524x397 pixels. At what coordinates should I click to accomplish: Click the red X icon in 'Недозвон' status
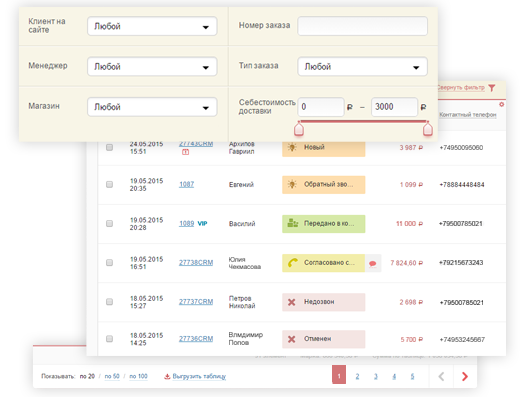[x=291, y=302]
